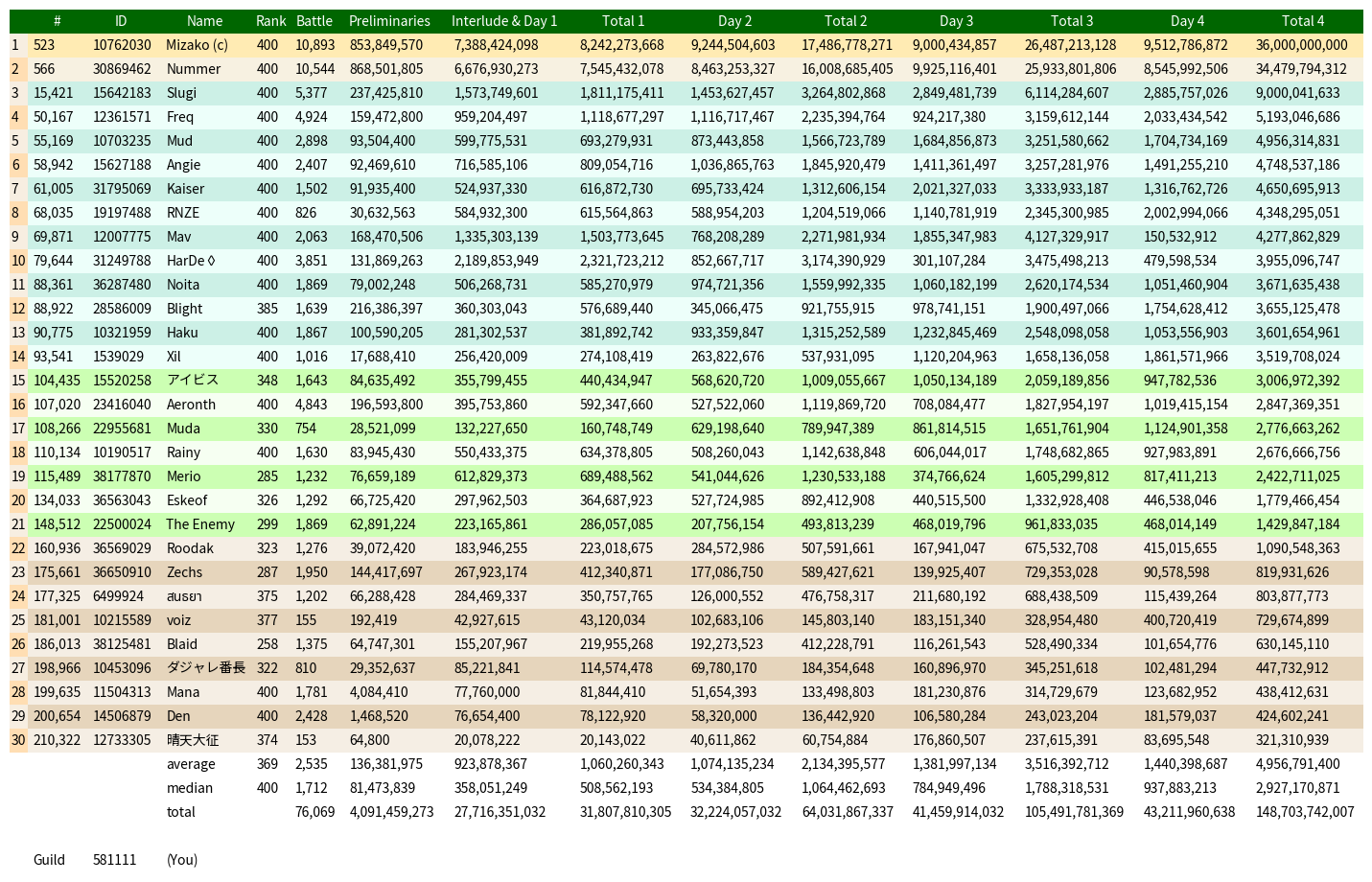This screenshot has width=1372, height=882.
Task: Click the name cell 'Noita'
Action: [183, 285]
